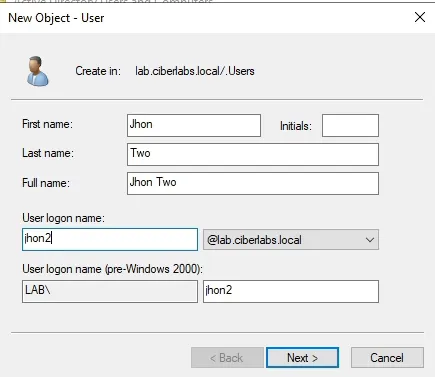Click the First name label
Image resolution: width=435 pixels, height=377 pixels.
pos(47,124)
